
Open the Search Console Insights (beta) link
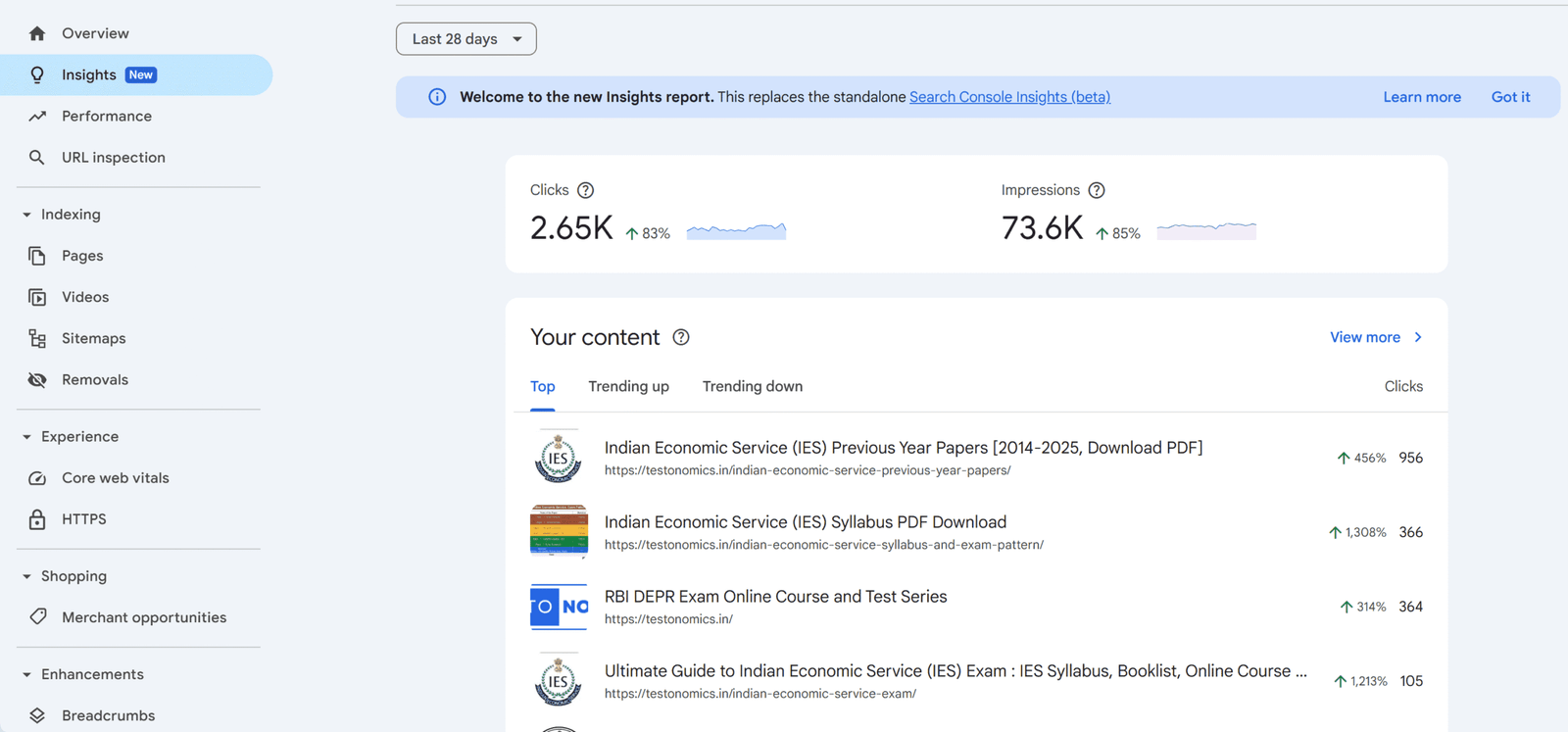1009,97
